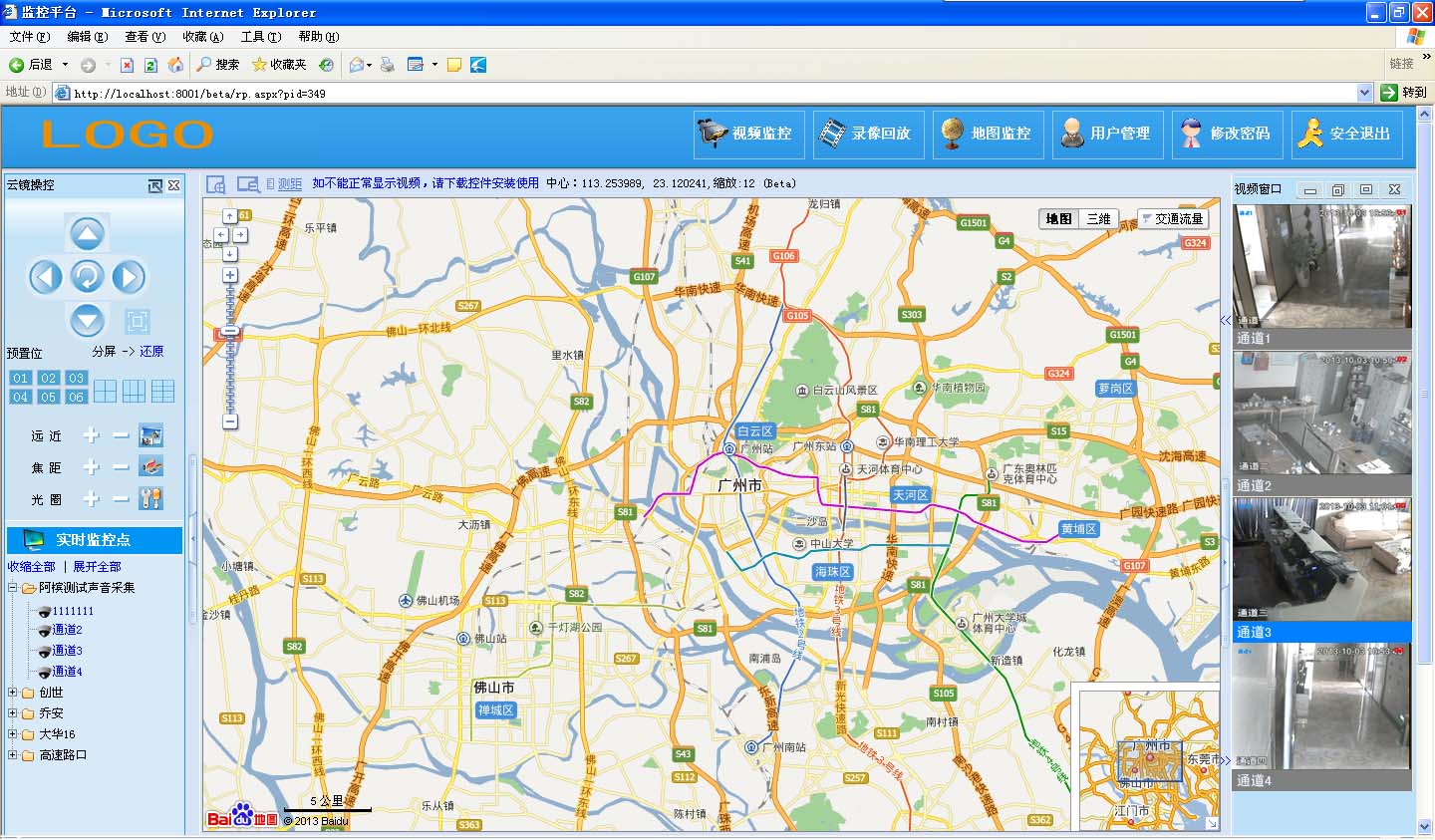Click the snapshot picture icon in the 远近 row
The width and height of the screenshot is (1435, 840).
point(151,435)
